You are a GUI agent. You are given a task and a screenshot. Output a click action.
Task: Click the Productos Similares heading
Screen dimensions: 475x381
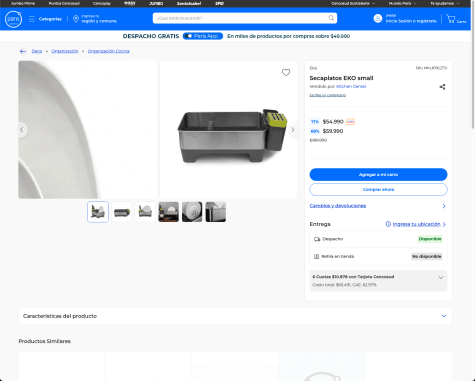[45, 341]
